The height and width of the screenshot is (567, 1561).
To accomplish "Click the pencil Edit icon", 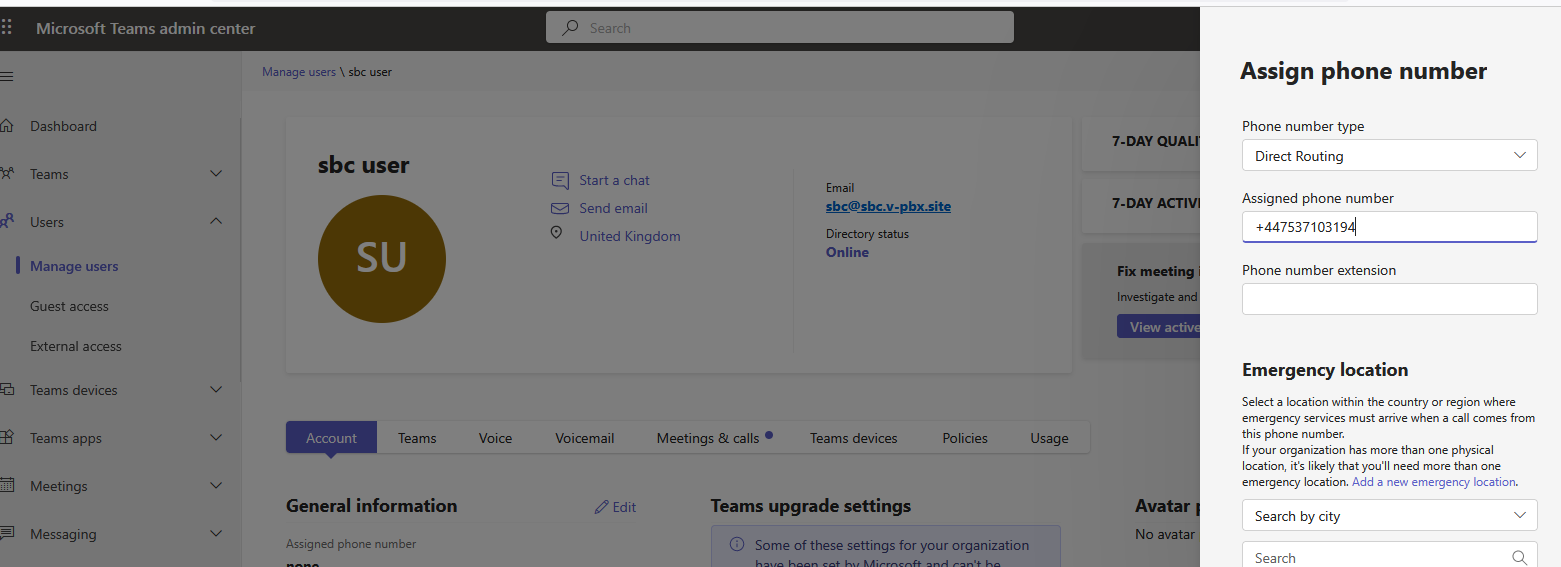I will pyautogui.click(x=601, y=507).
